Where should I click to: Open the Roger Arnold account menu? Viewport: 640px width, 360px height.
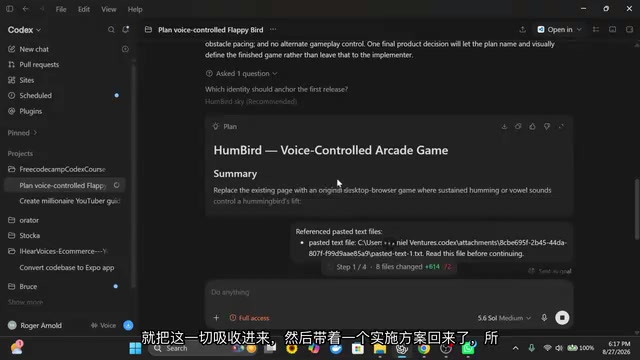tap(36, 325)
